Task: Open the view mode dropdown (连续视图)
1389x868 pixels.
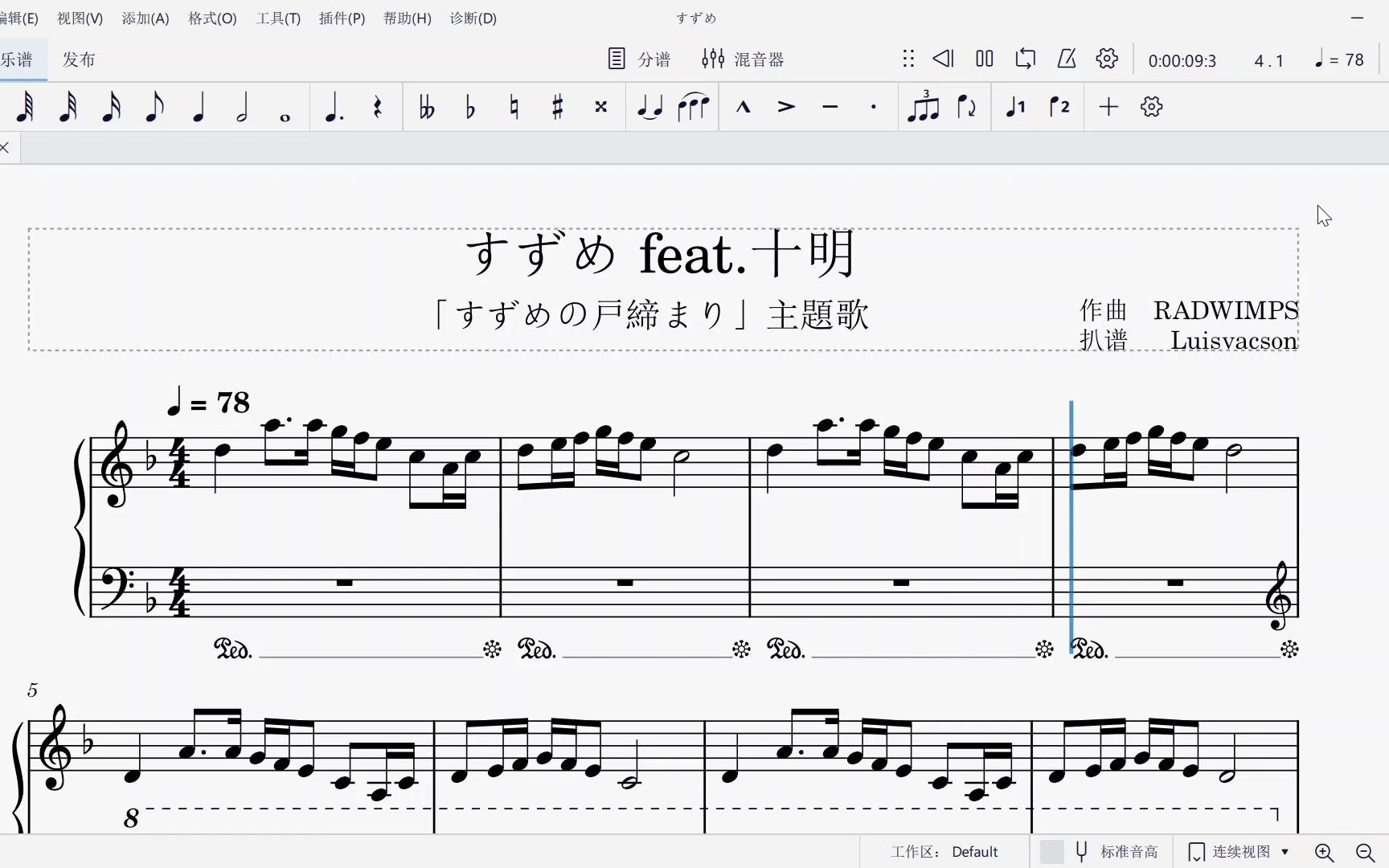Action: [1239, 852]
